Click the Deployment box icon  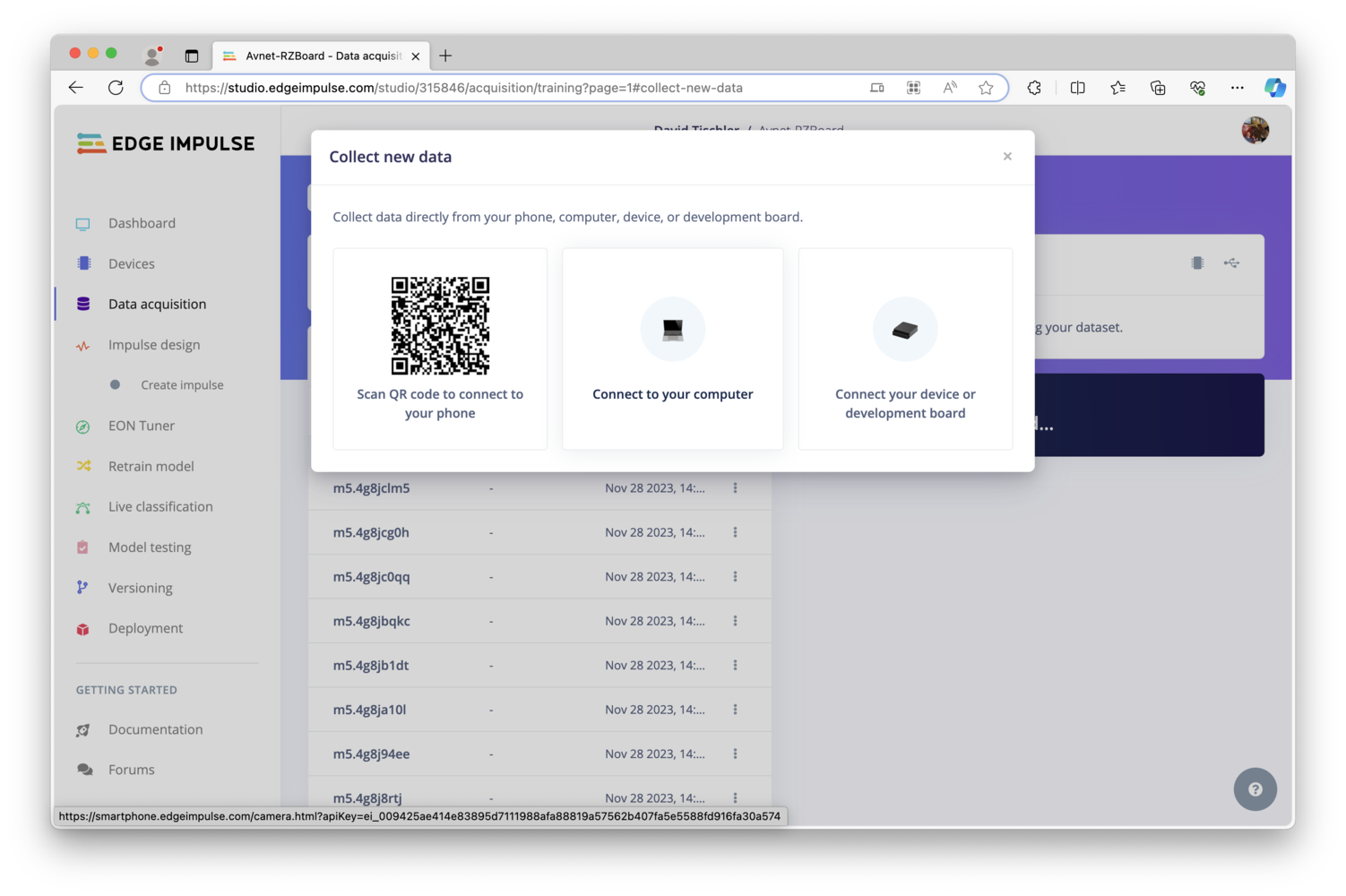pyautogui.click(x=83, y=629)
